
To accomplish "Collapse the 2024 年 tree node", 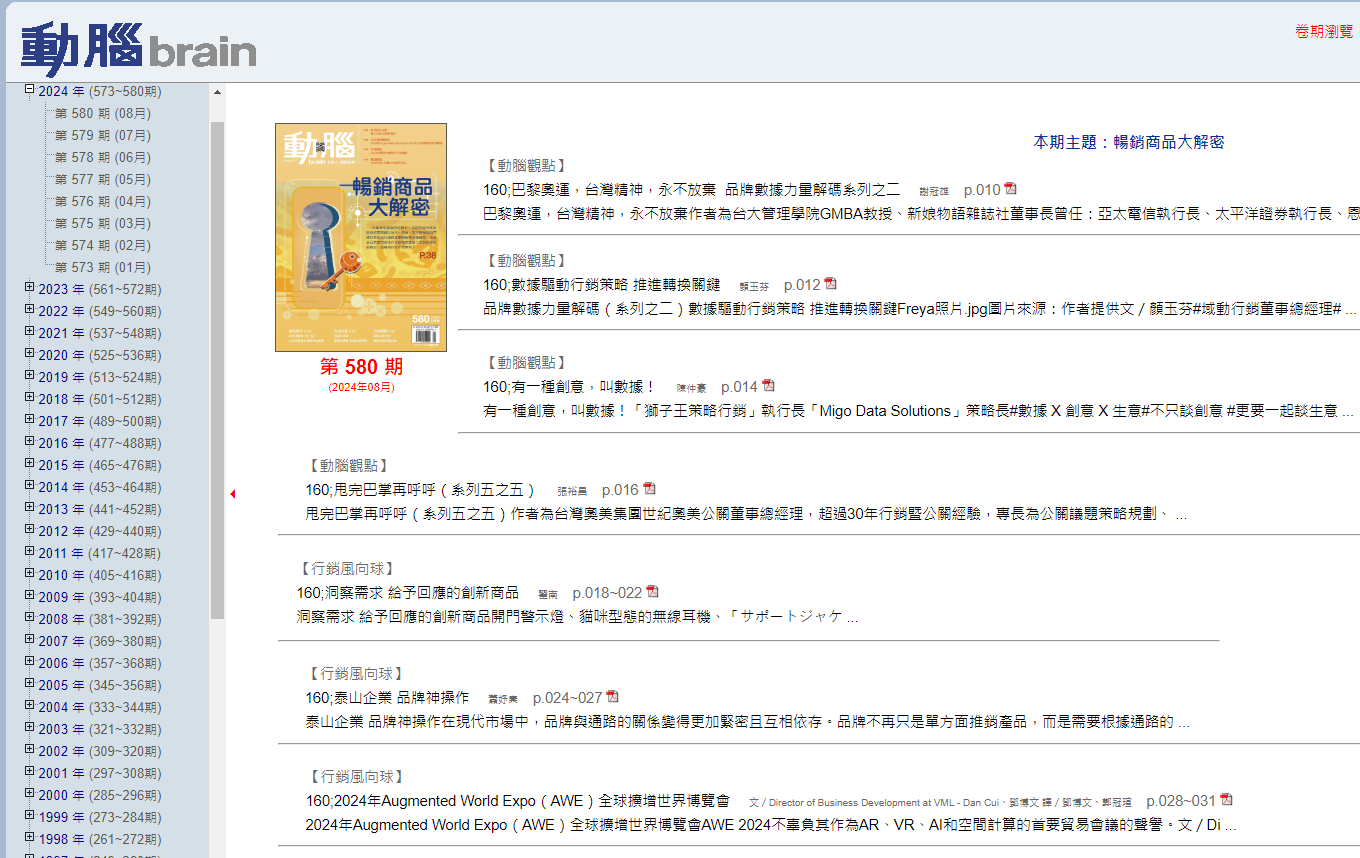I will coord(30,90).
